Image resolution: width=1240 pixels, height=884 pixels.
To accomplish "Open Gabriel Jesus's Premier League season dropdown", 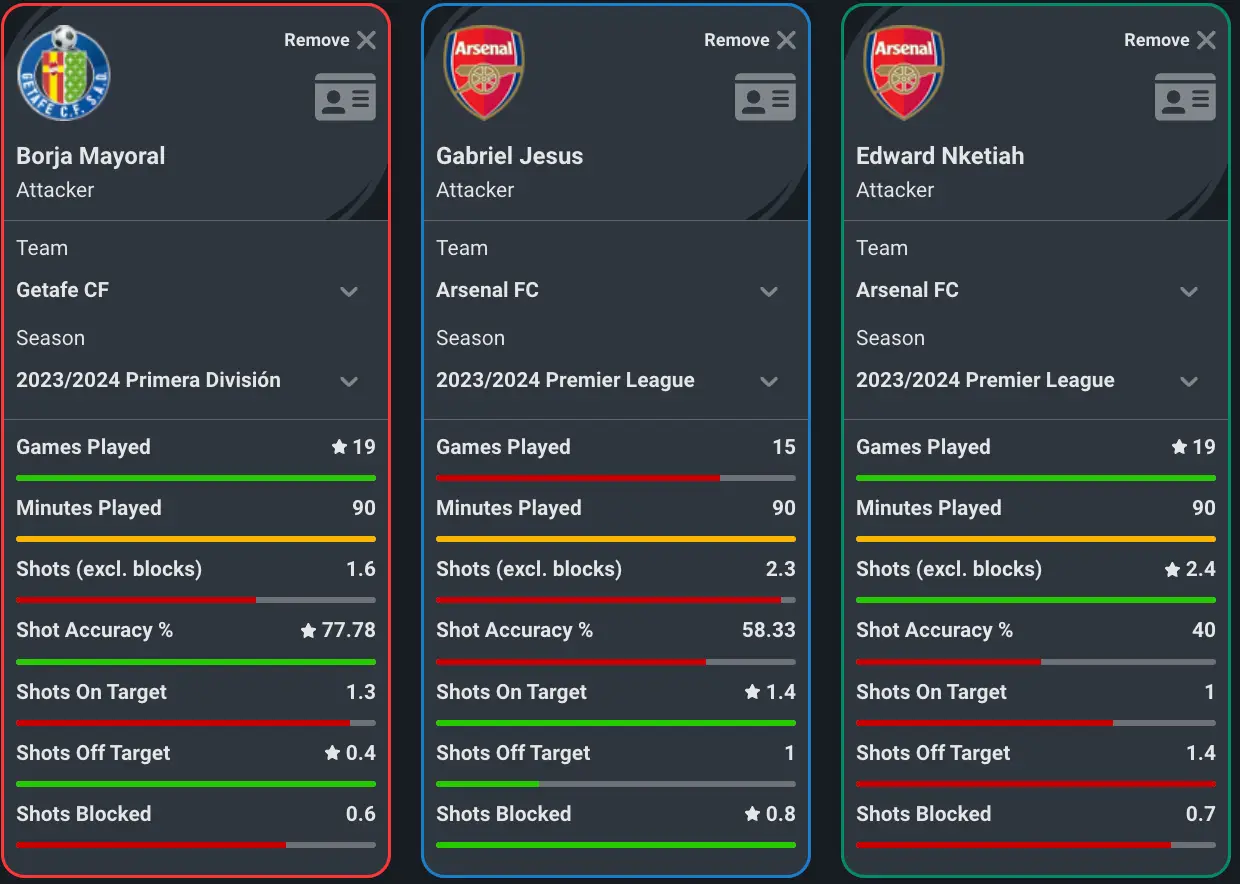I will click(x=769, y=382).
